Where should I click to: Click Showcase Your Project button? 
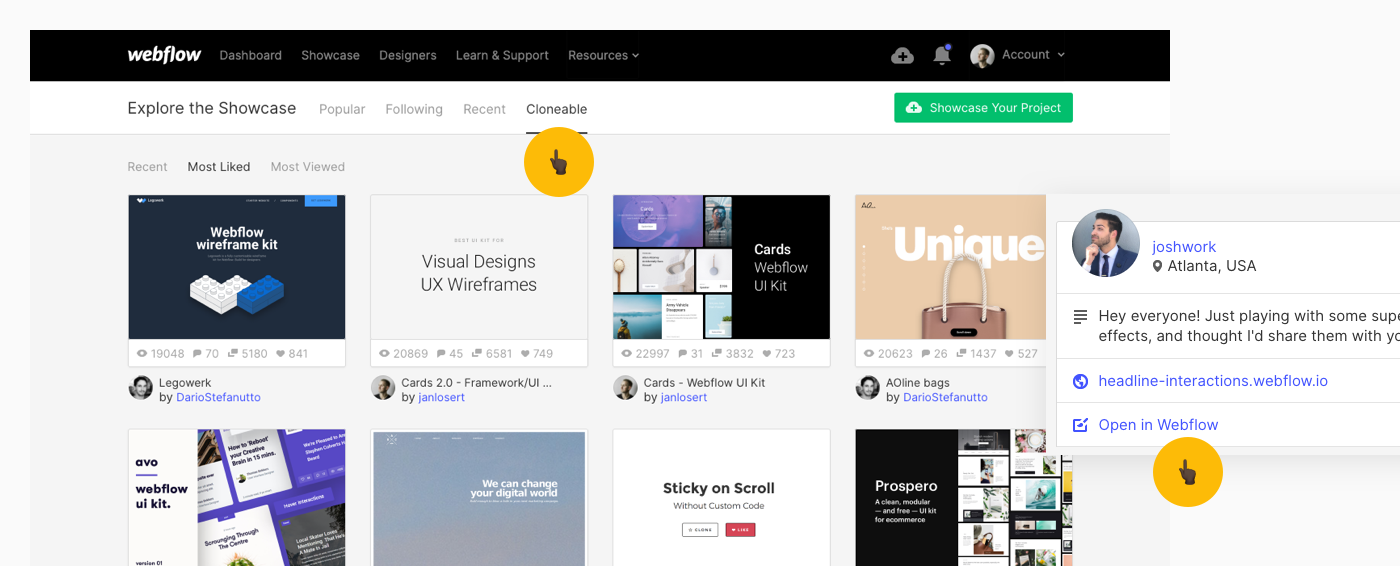pyautogui.click(x=983, y=108)
